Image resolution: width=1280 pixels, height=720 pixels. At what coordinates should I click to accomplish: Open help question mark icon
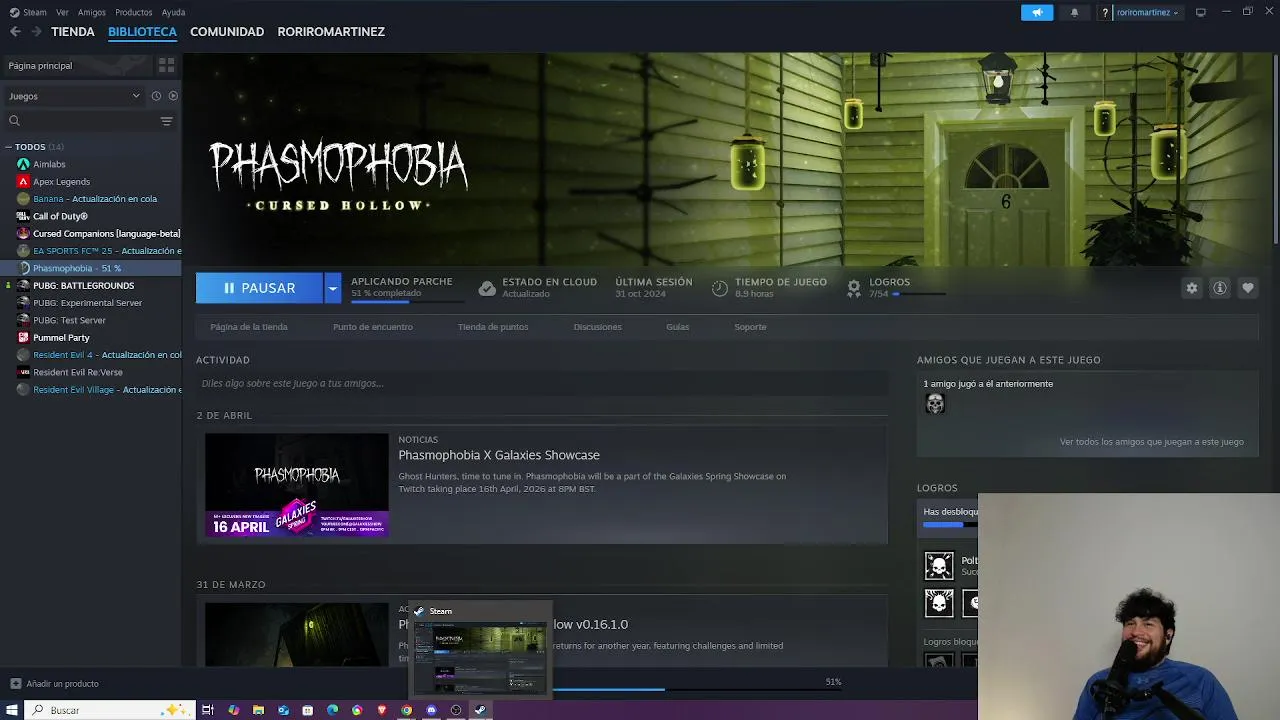click(1105, 12)
